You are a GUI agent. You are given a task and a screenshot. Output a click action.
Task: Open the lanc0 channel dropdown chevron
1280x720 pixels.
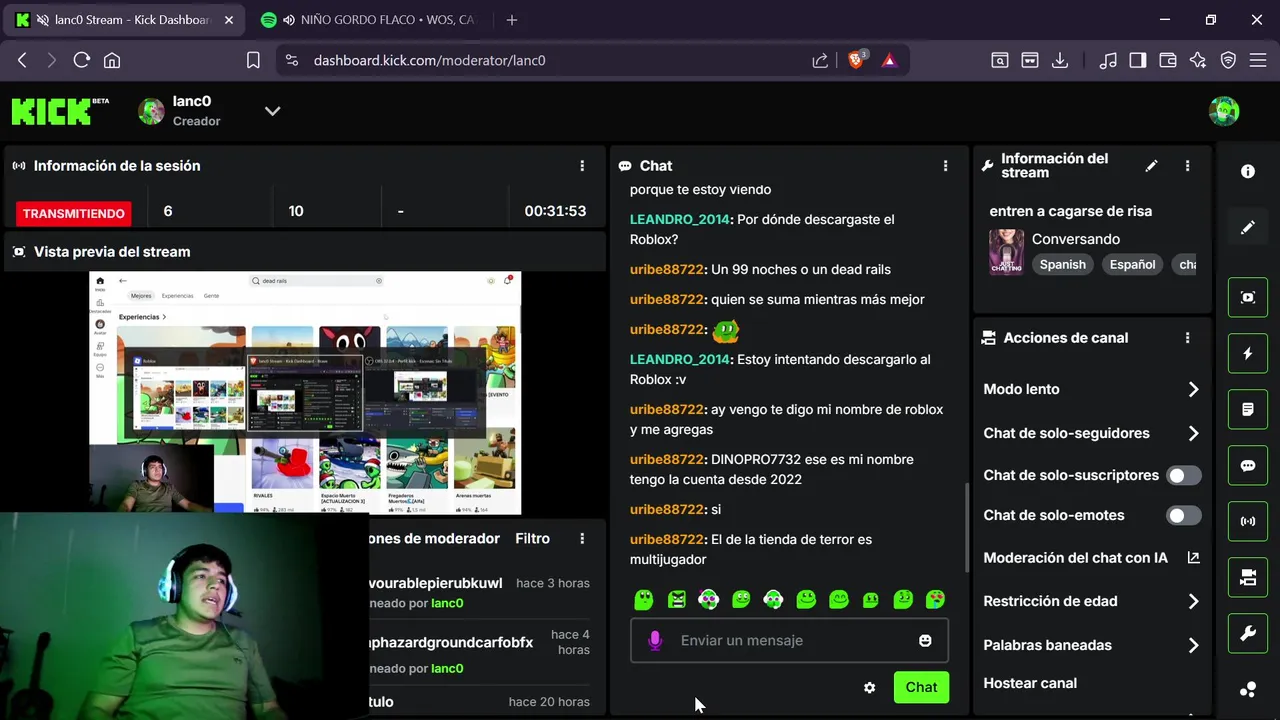[x=272, y=111]
